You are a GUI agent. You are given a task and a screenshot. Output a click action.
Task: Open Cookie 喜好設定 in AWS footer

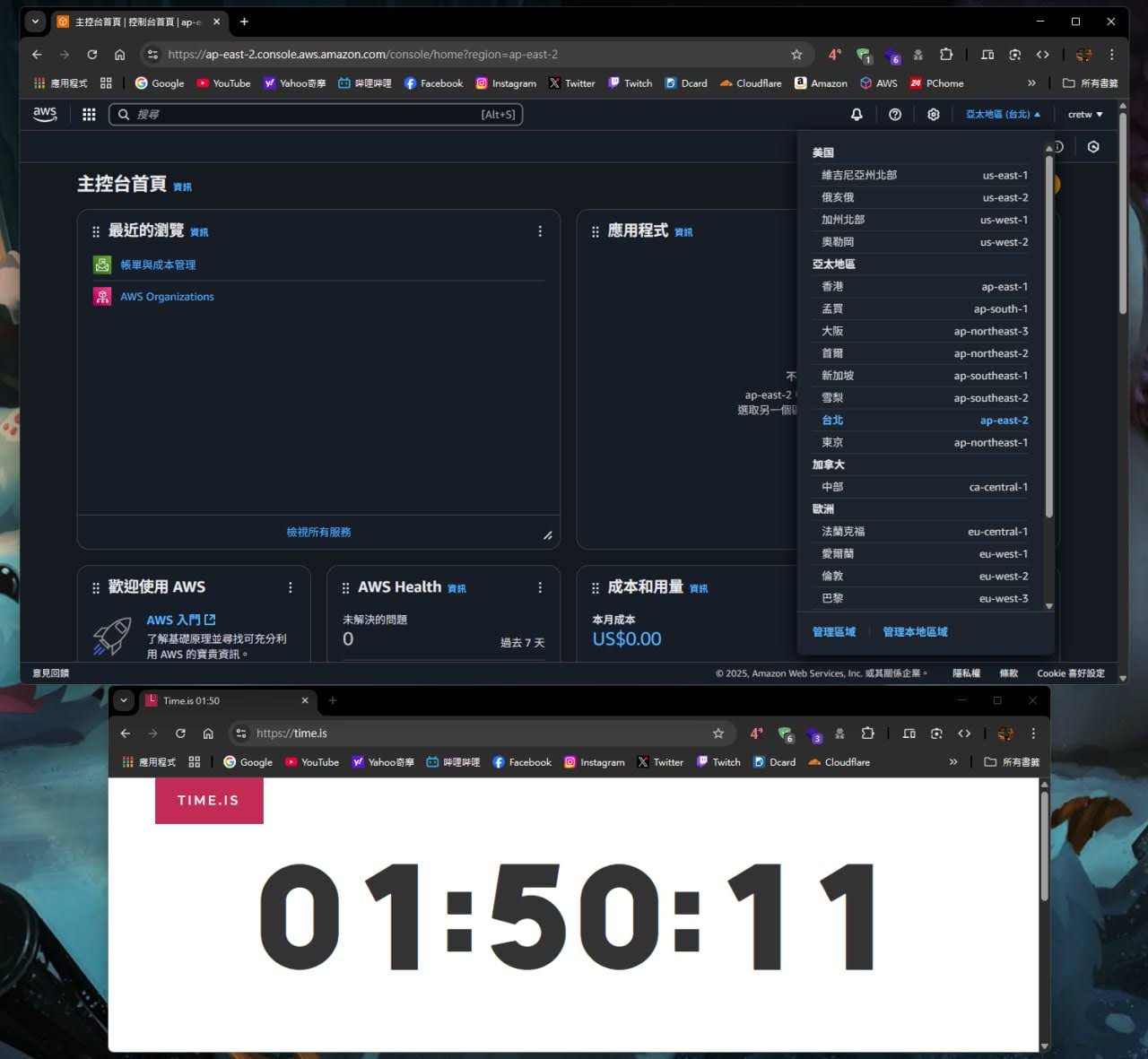click(1071, 673)
